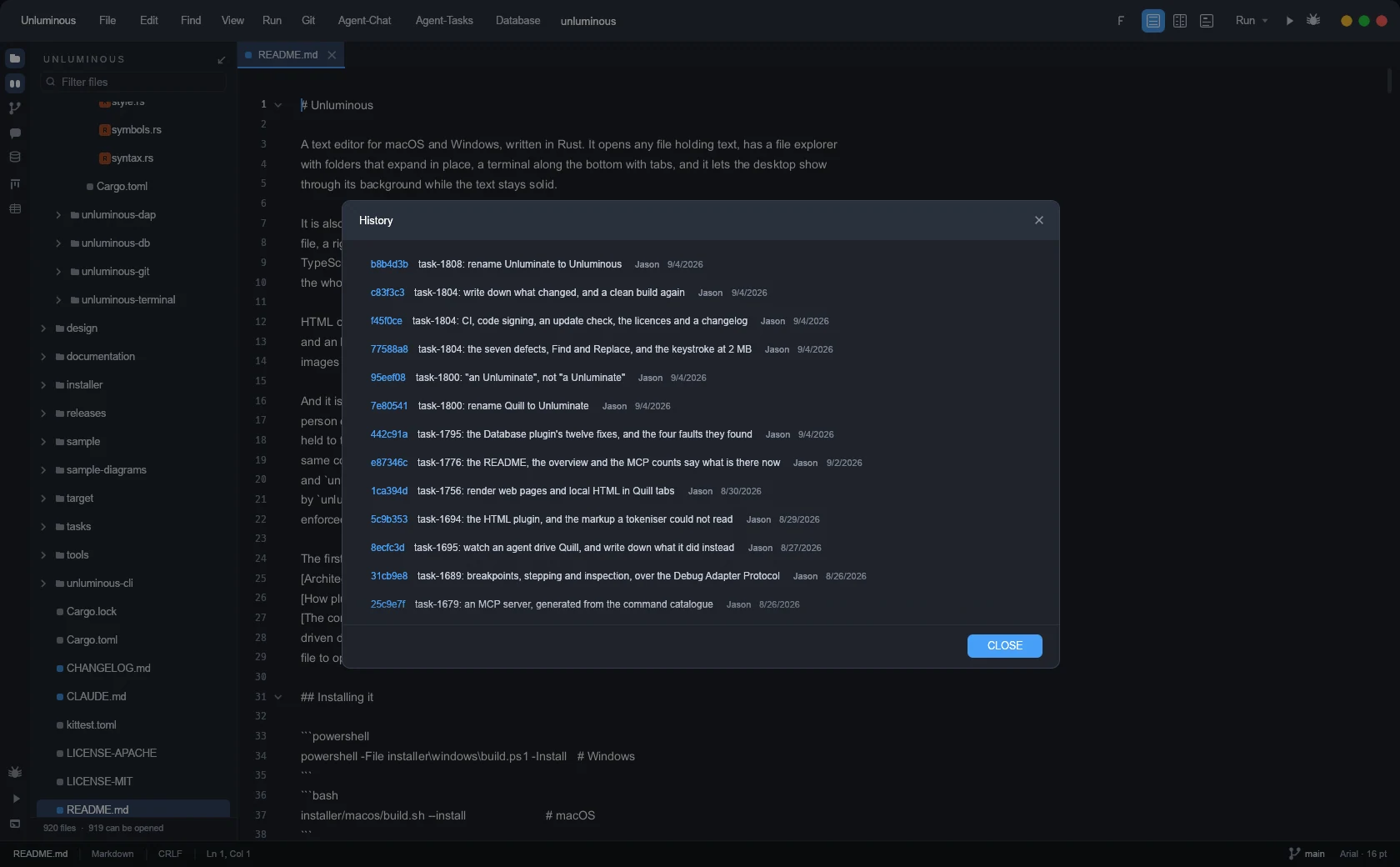Viewport: 1400px width, 867px height.
Task: Select the split two-column layout icon
Action: pyautogui.click(x=1180, y=21)
